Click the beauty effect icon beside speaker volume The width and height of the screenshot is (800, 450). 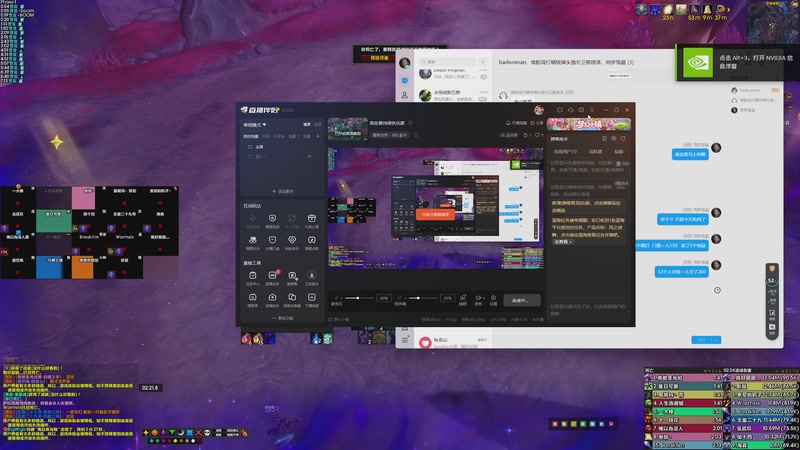[463, 298]
